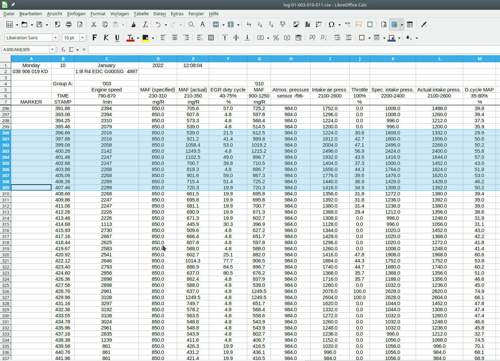This screenshot has width=500, height=361.
Task: Toggle Freeze Rows and Columns
Action: click(394, 24)
